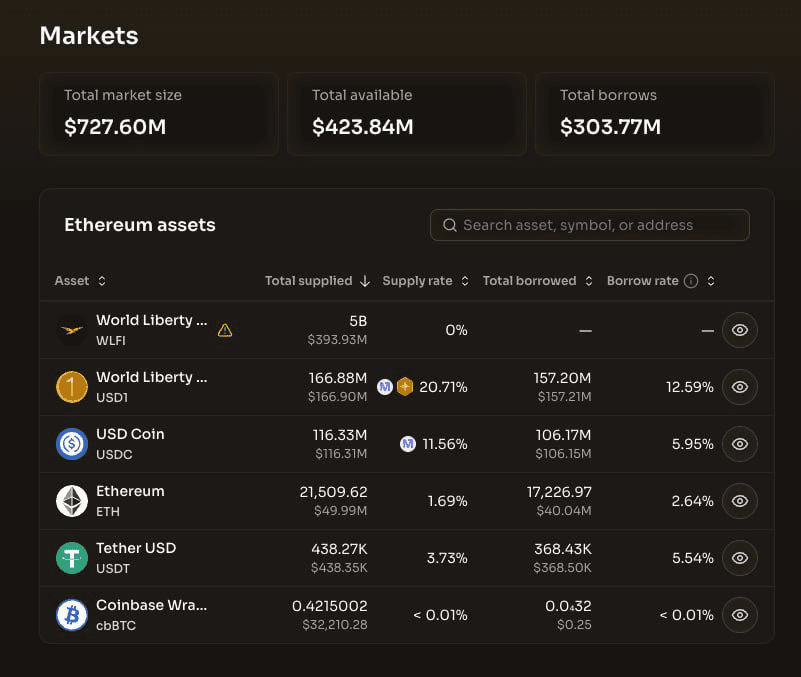Click the cbBTC Bitcoin icon
This screenshot has height=677, width=801.
[72, 615]
